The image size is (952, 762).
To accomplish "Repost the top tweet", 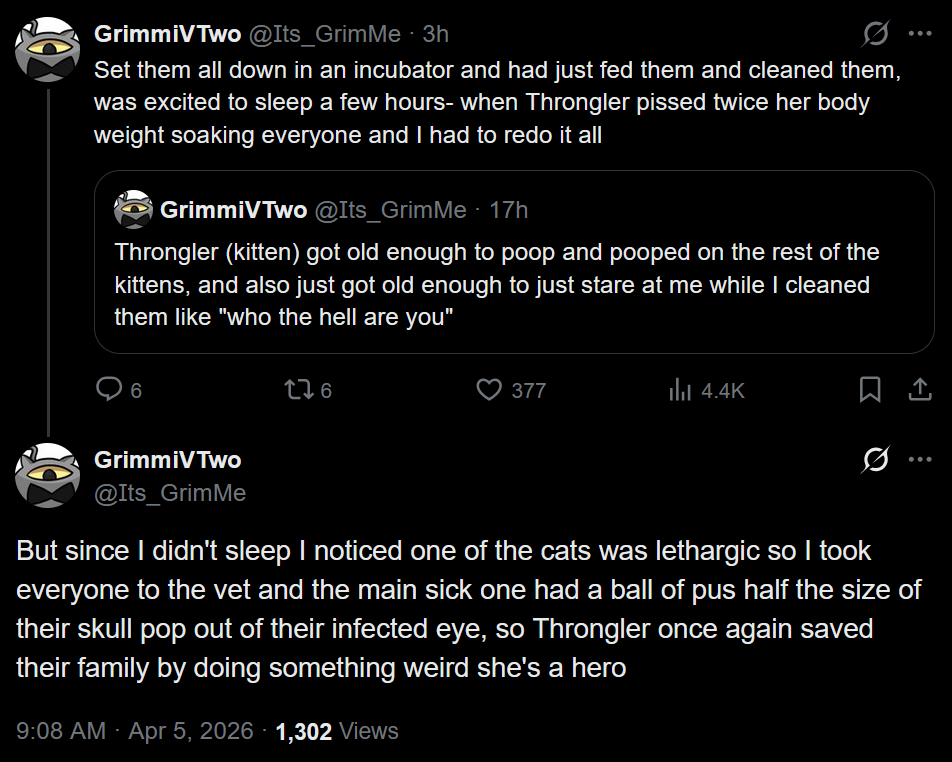I will point(308,390).
